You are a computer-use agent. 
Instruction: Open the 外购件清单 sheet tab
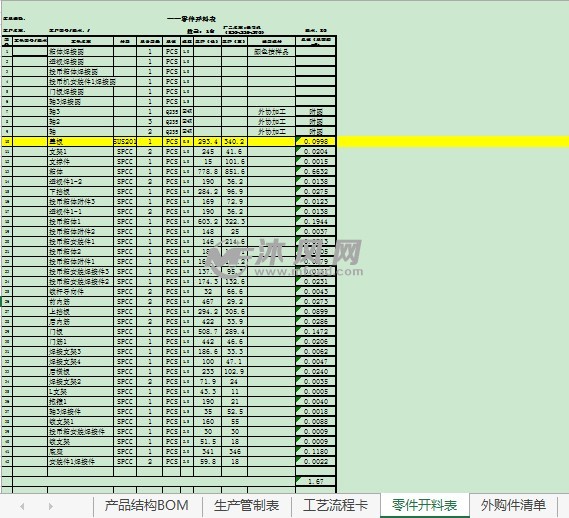click(x=513, y=506)
